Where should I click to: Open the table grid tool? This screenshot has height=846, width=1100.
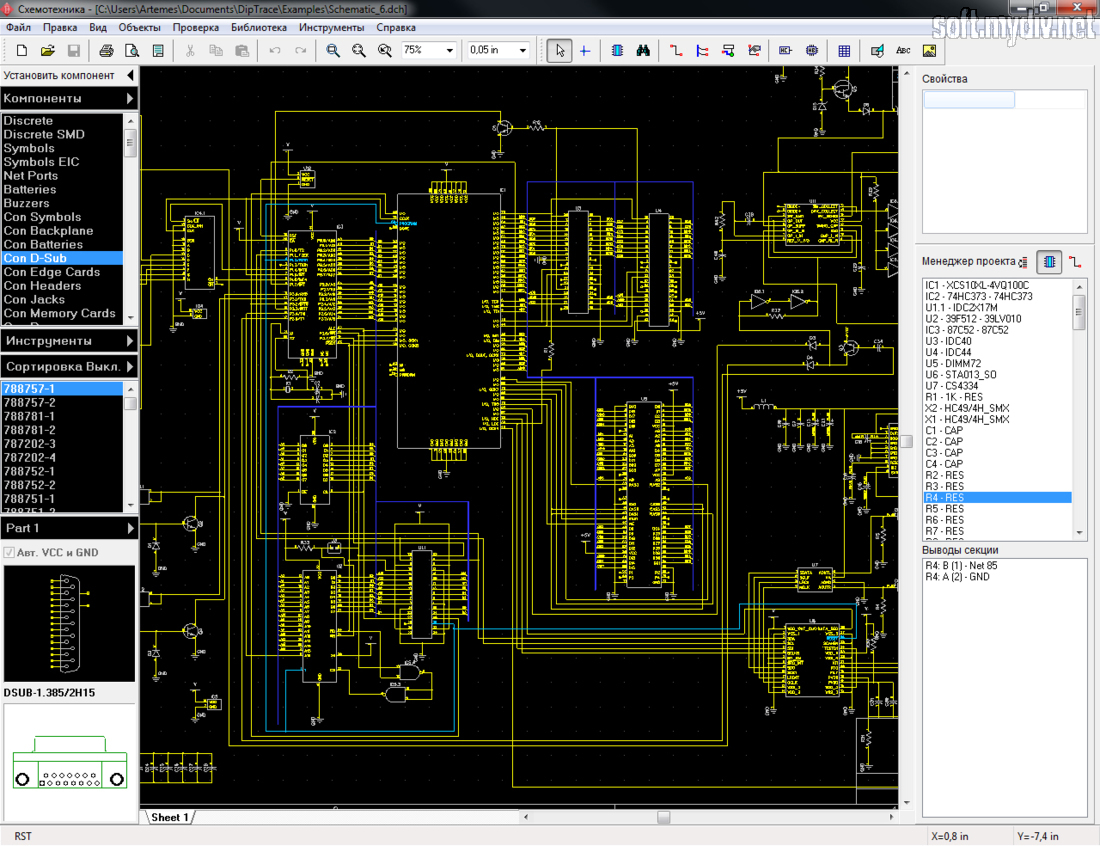coord(844,50)
